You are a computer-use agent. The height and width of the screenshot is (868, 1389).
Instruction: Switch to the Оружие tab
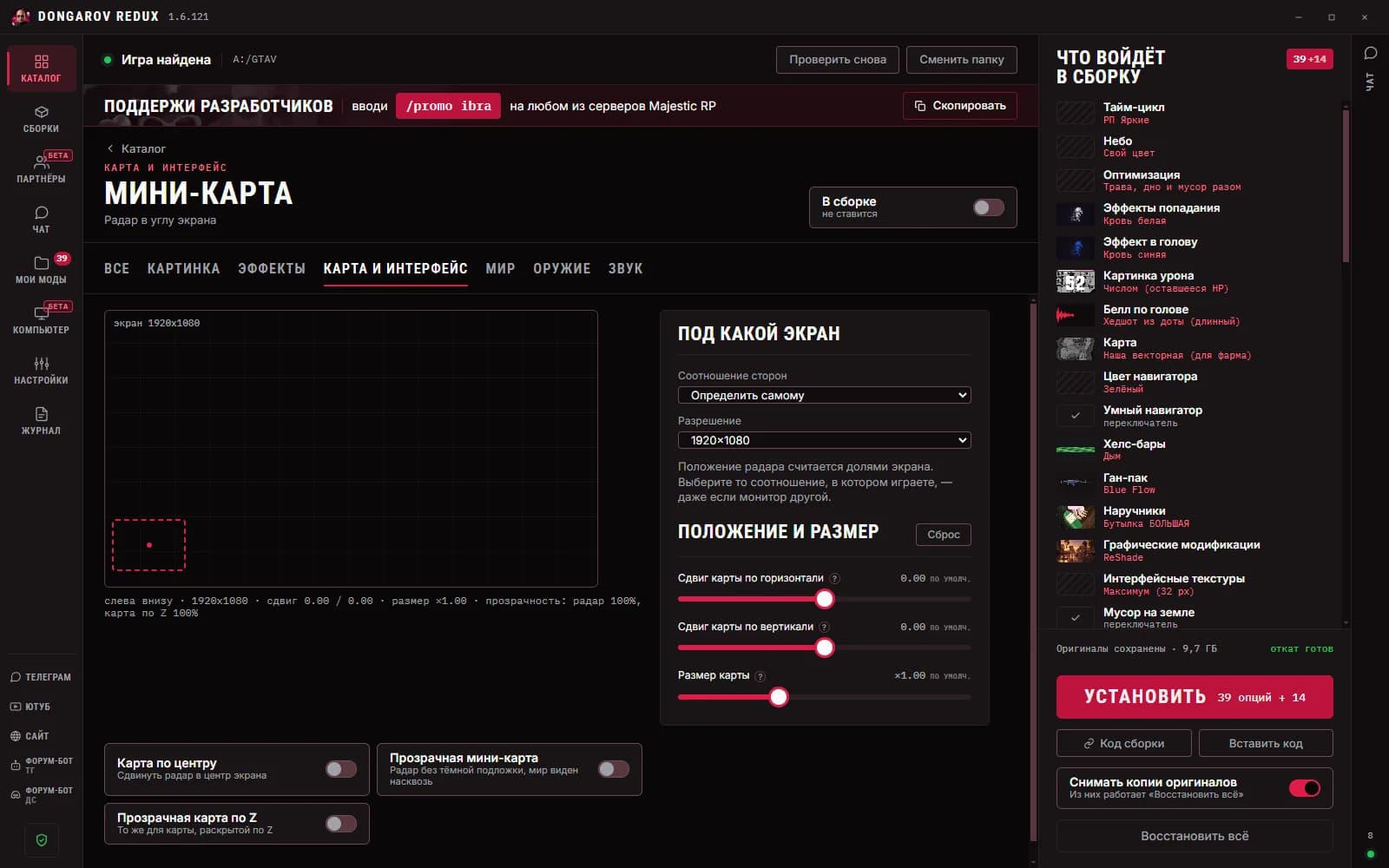click(562, 269)
